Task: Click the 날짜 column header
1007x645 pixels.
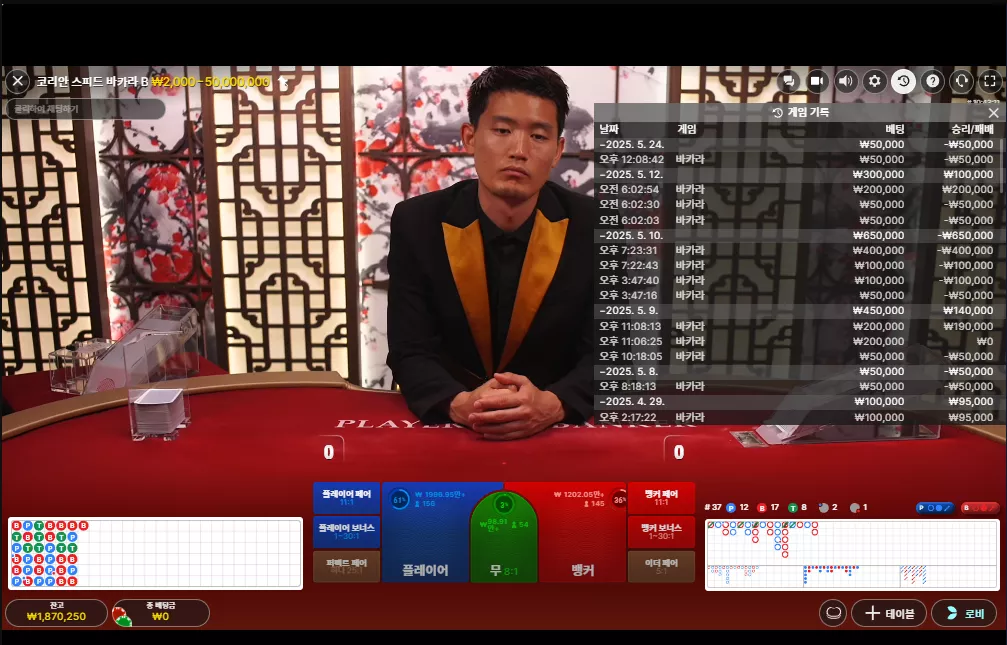Action: (x=609, y=129)
